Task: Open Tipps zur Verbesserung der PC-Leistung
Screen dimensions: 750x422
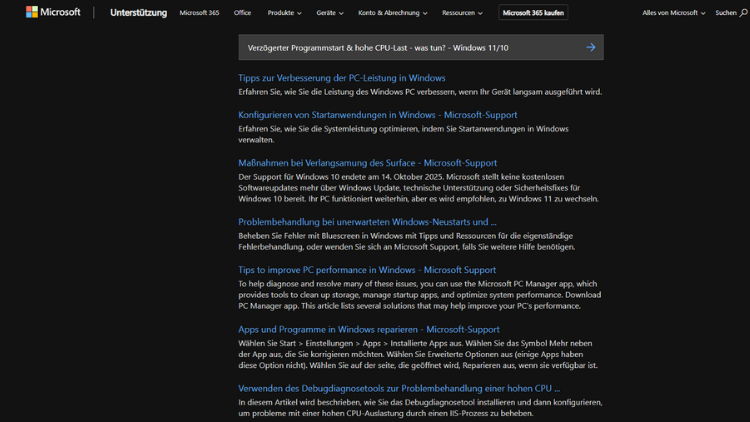Action: pos(341,78)
